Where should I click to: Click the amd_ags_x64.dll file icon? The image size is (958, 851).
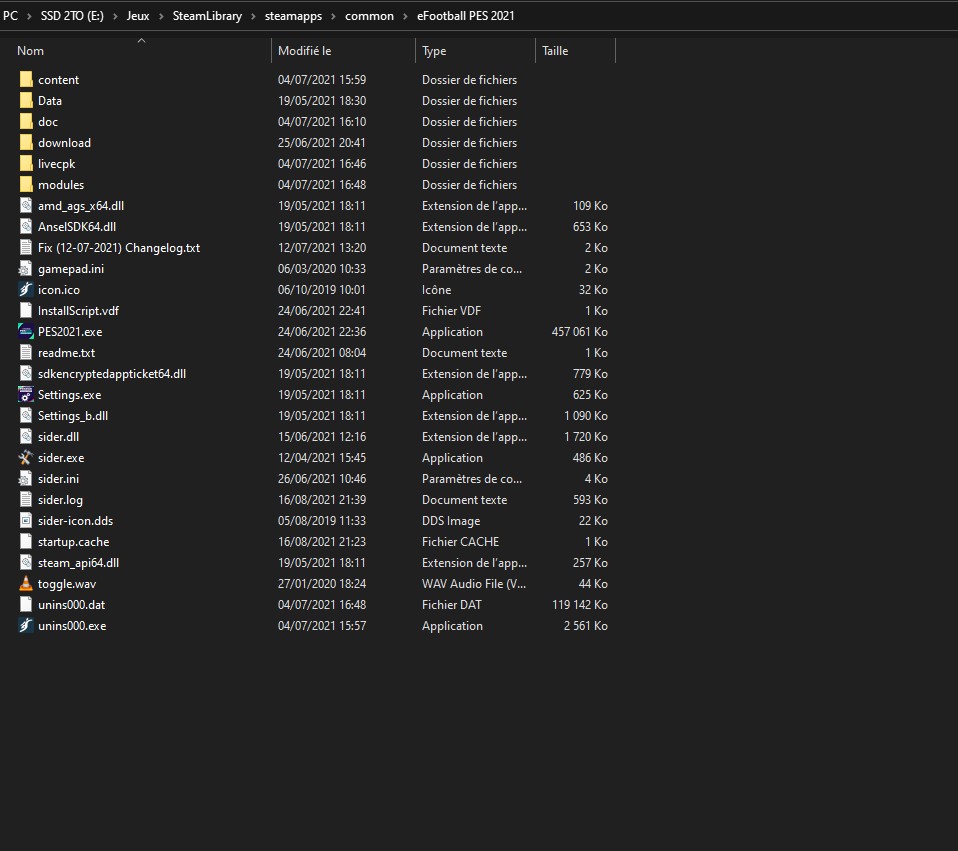click(x=26, y=205)
